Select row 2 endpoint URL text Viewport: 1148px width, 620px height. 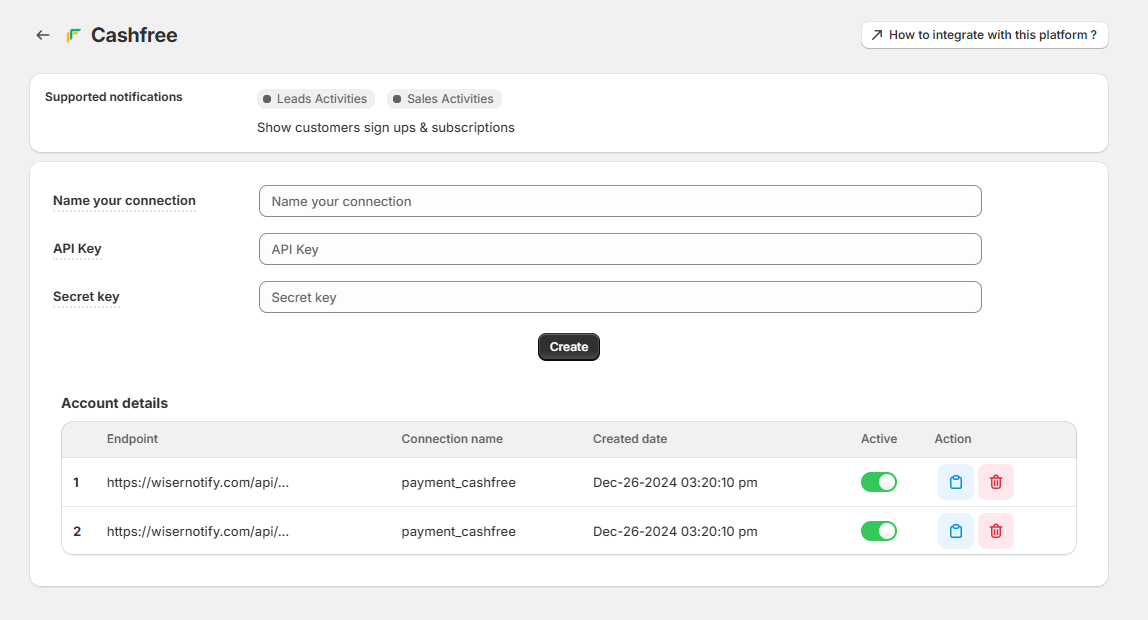tap(198, 531)
